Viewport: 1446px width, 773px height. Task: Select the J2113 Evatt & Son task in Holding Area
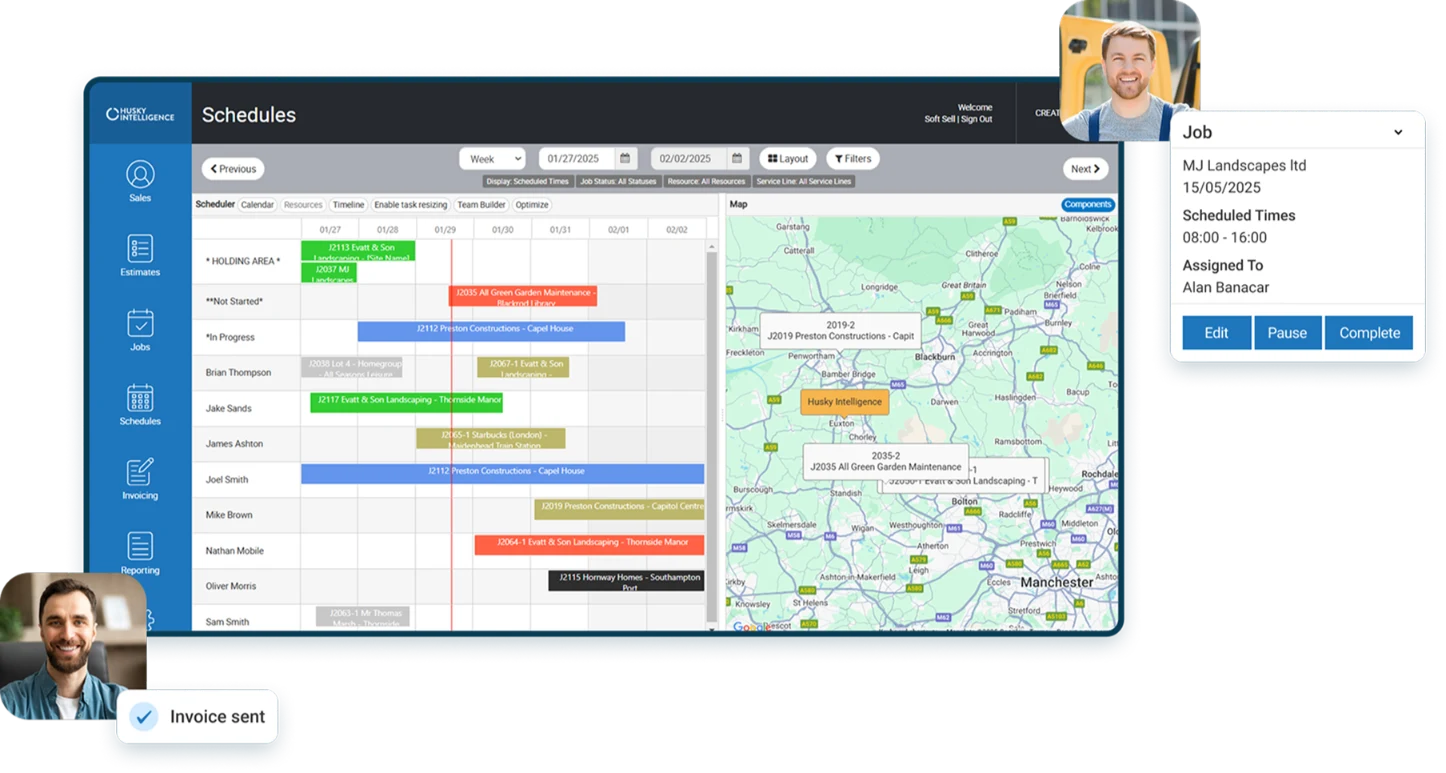point(358,251)
